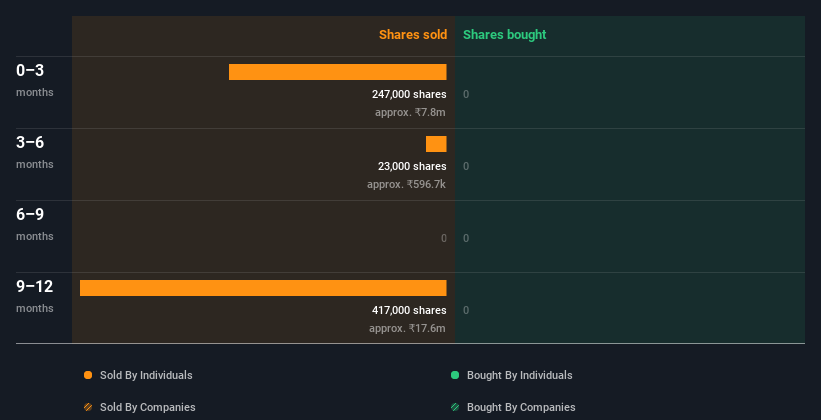The height and width of the screenshot is (420, 821).
Task: Select the Sold By Individuals legend label
Action: (146, 375)
